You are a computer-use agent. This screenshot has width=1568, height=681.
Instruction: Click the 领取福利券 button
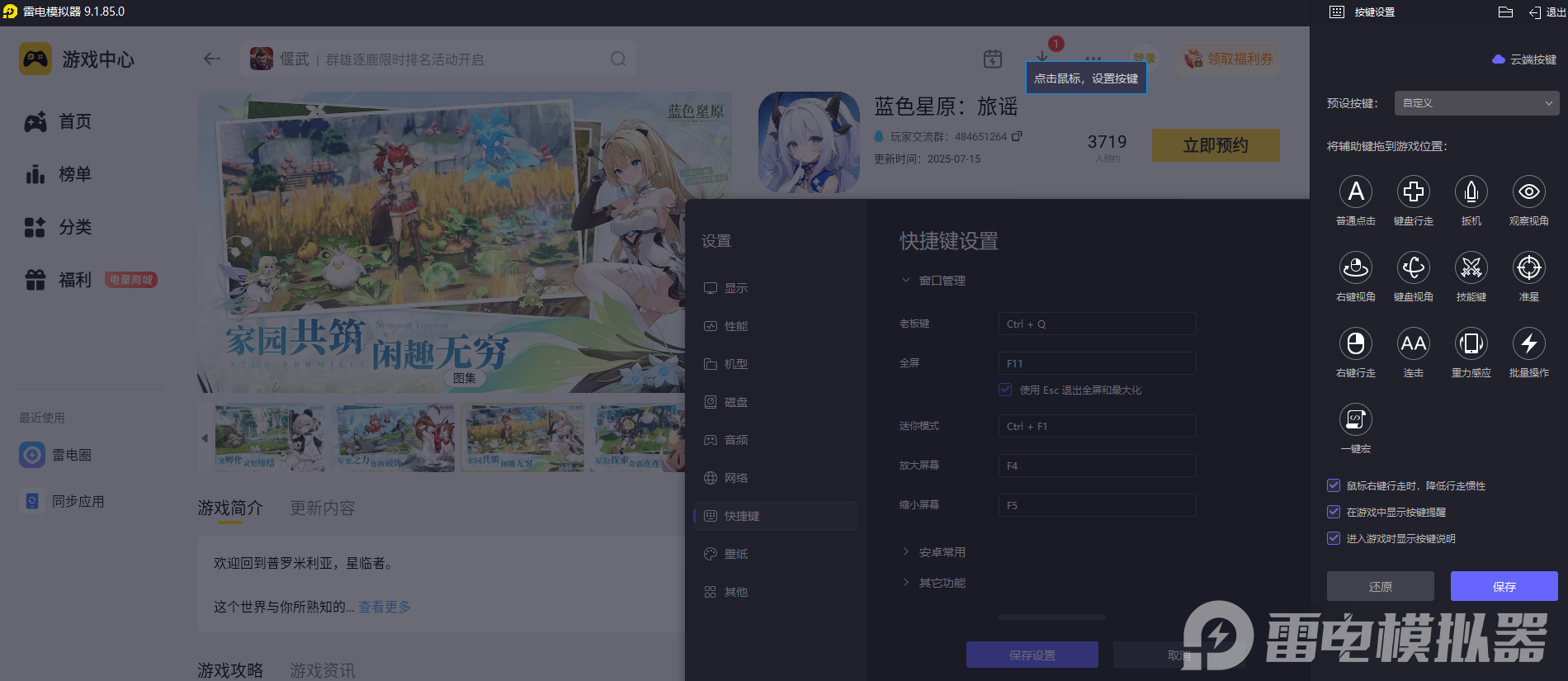[1229, 59]
